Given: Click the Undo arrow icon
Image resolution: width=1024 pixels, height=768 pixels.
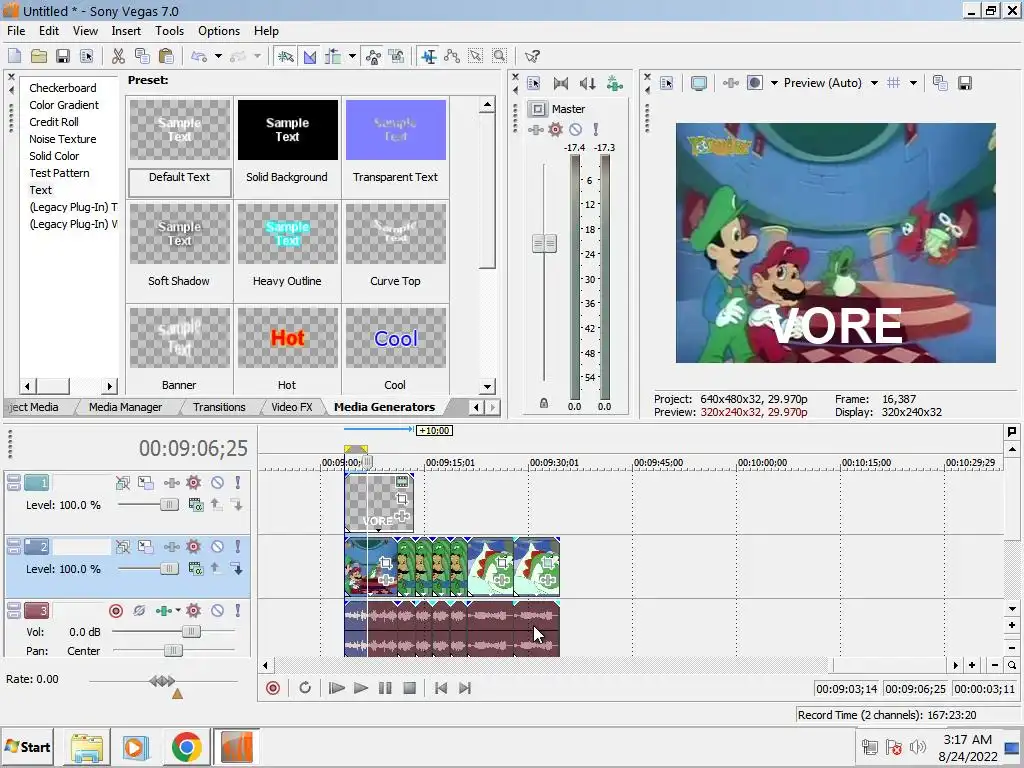Looking at the screenshot, I should [199, 56].
